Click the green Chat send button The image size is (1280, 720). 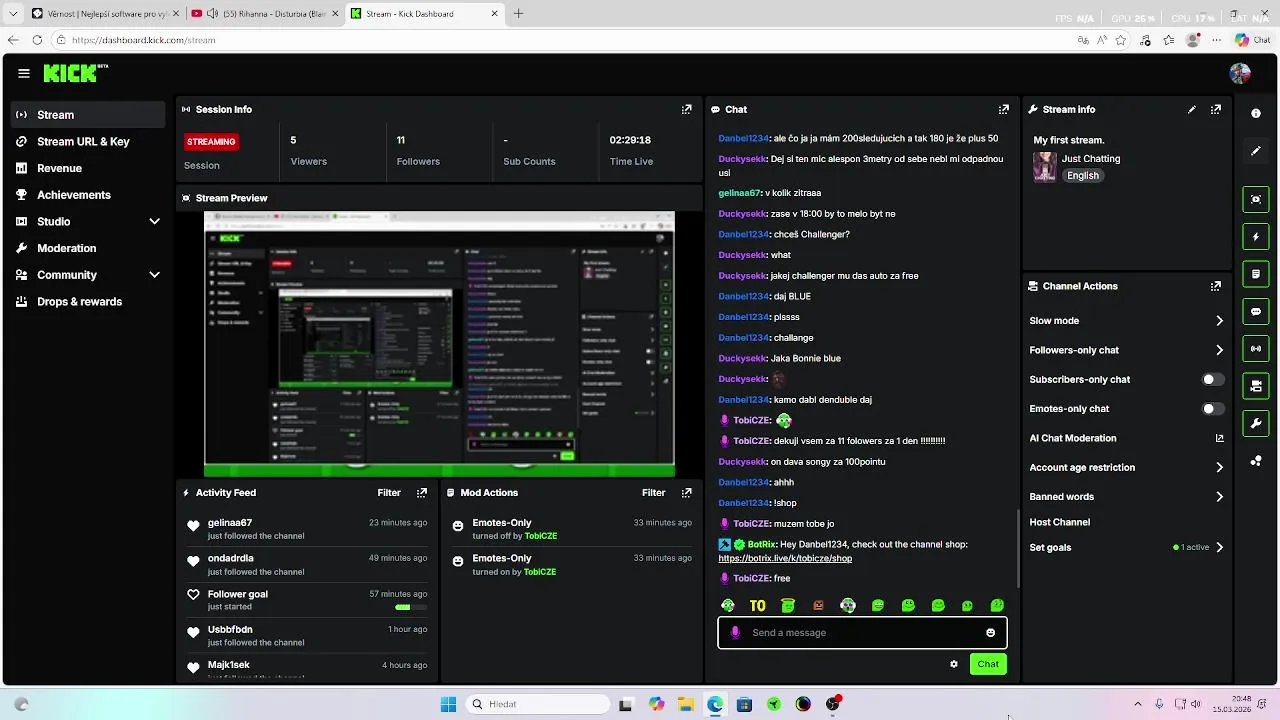pyautogui.click(x=988, y=664)
